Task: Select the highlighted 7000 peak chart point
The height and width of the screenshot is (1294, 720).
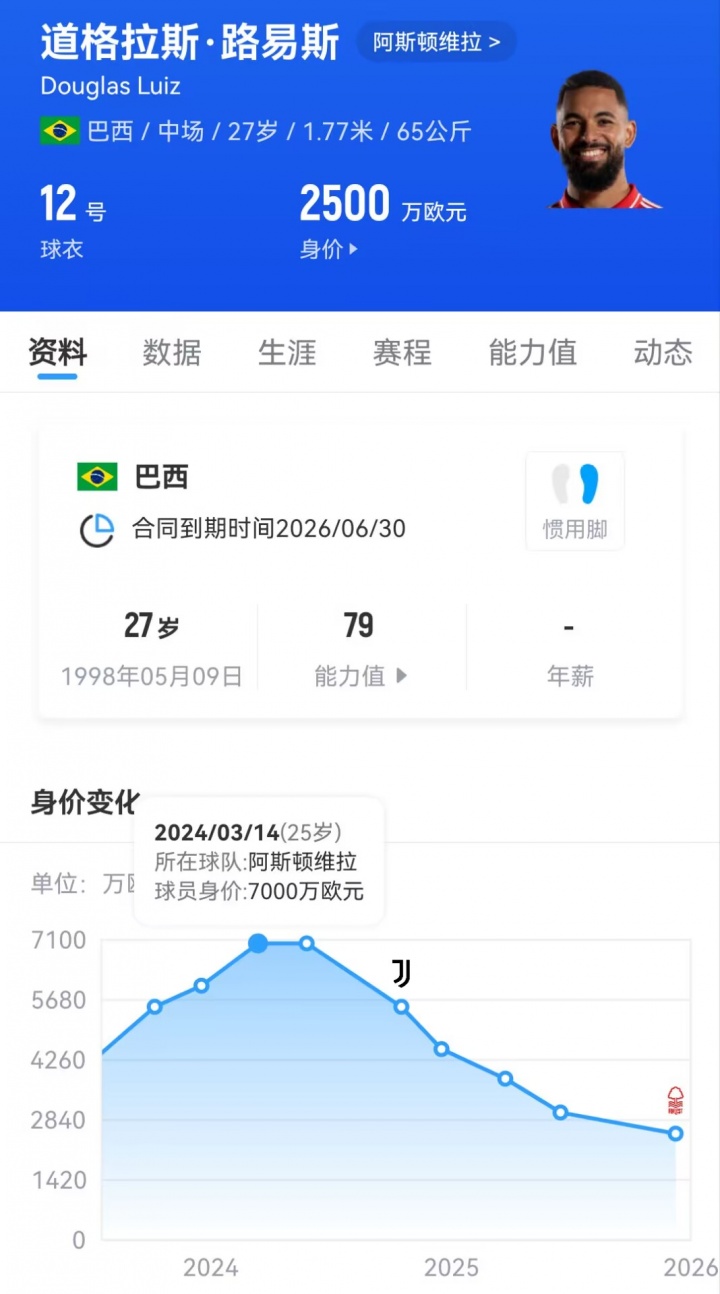Action: click(x=258, y=943)
